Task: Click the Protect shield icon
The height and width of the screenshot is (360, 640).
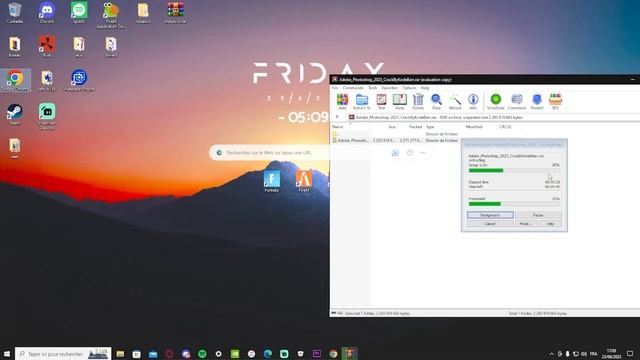Action: pyautogui.click(x=537, y=101)
